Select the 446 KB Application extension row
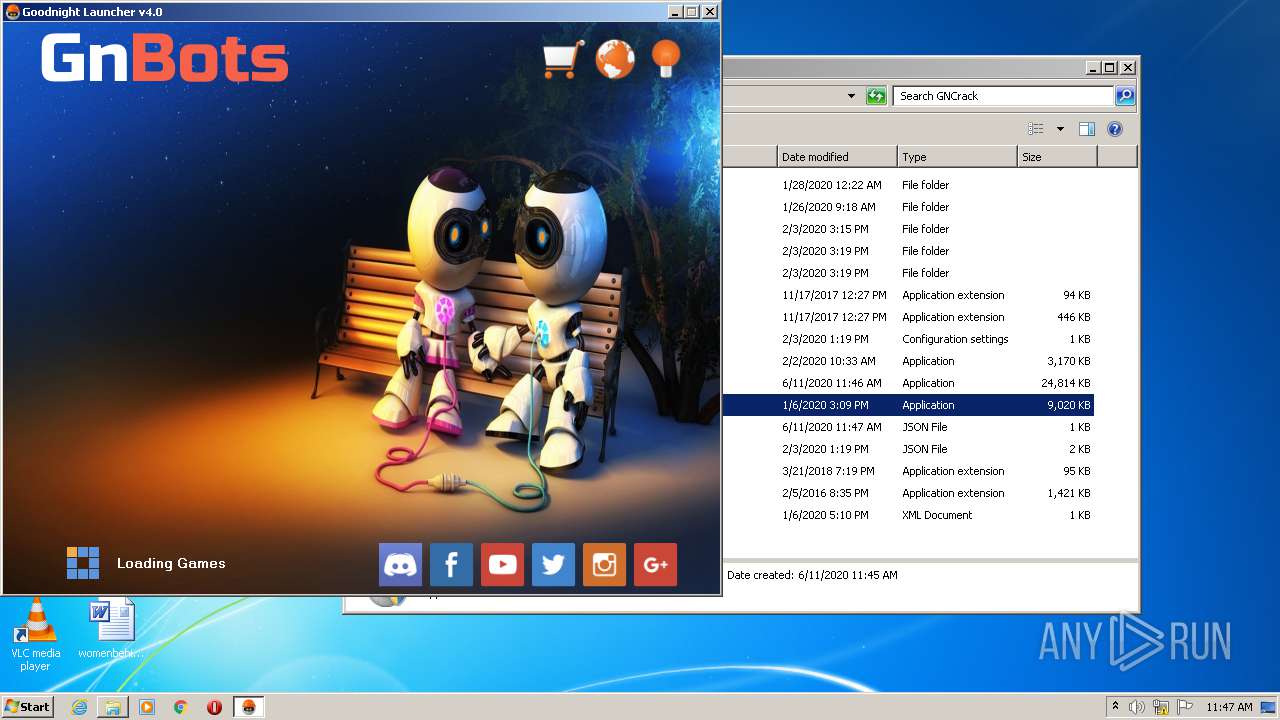 tap(908, 317)
